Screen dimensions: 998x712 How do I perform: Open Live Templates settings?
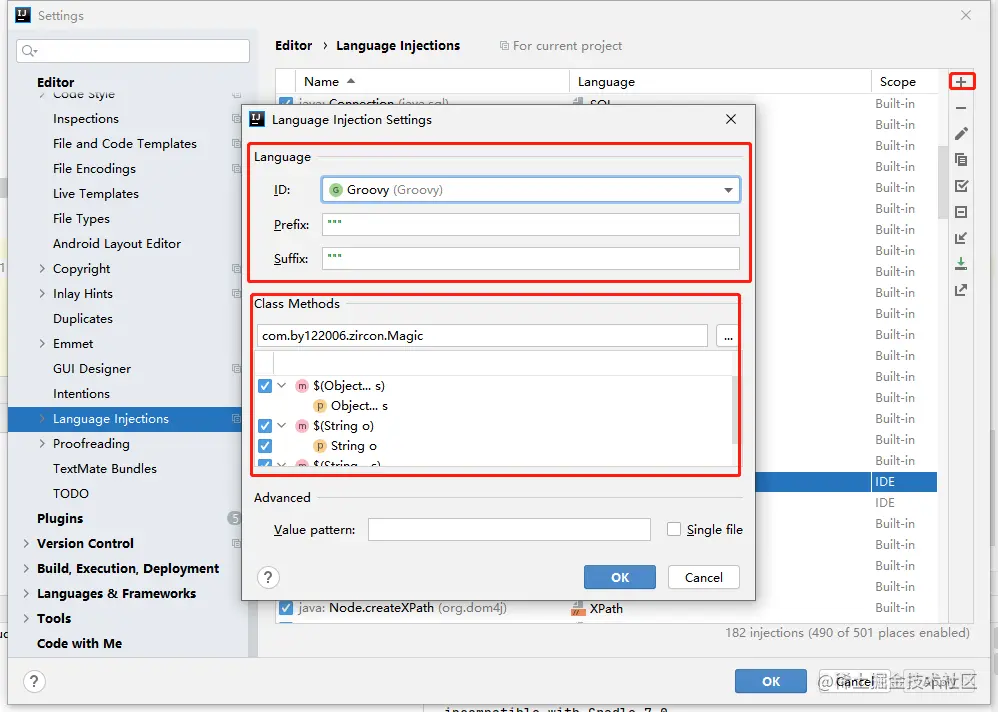tap(95, 193)
